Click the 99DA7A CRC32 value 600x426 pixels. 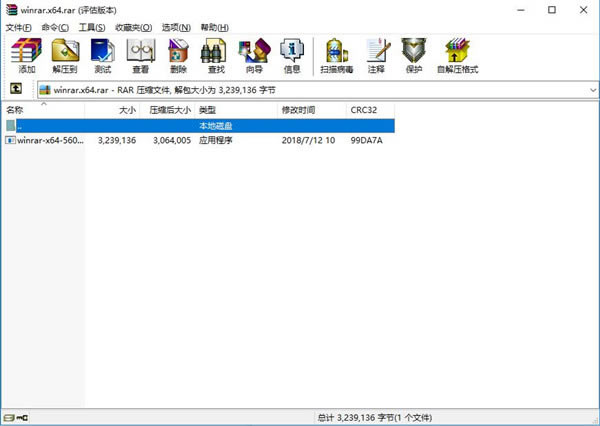pyautogui.click(x=367, y=140)
